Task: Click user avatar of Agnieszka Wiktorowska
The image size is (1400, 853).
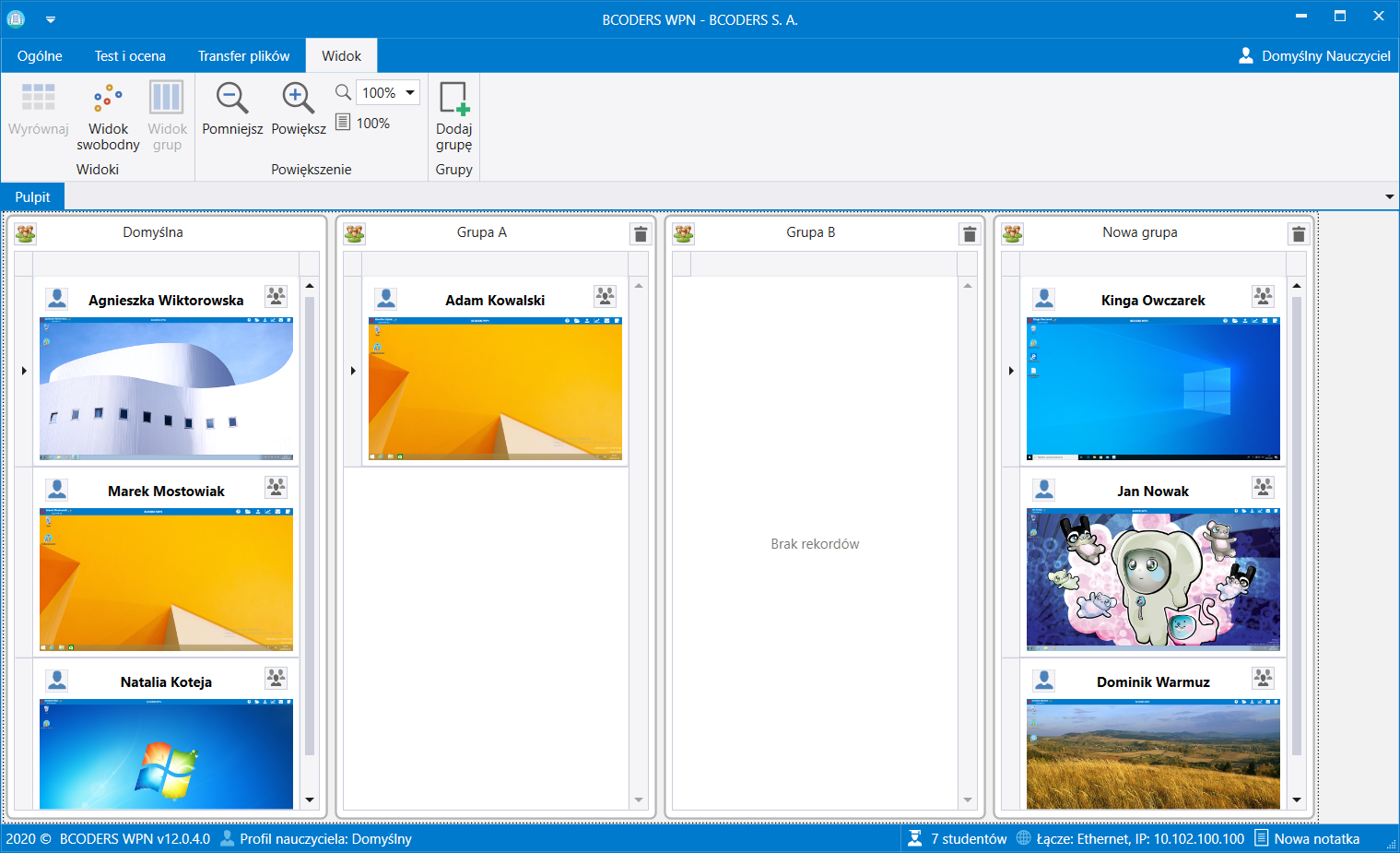Action: (x=57, y=299)
